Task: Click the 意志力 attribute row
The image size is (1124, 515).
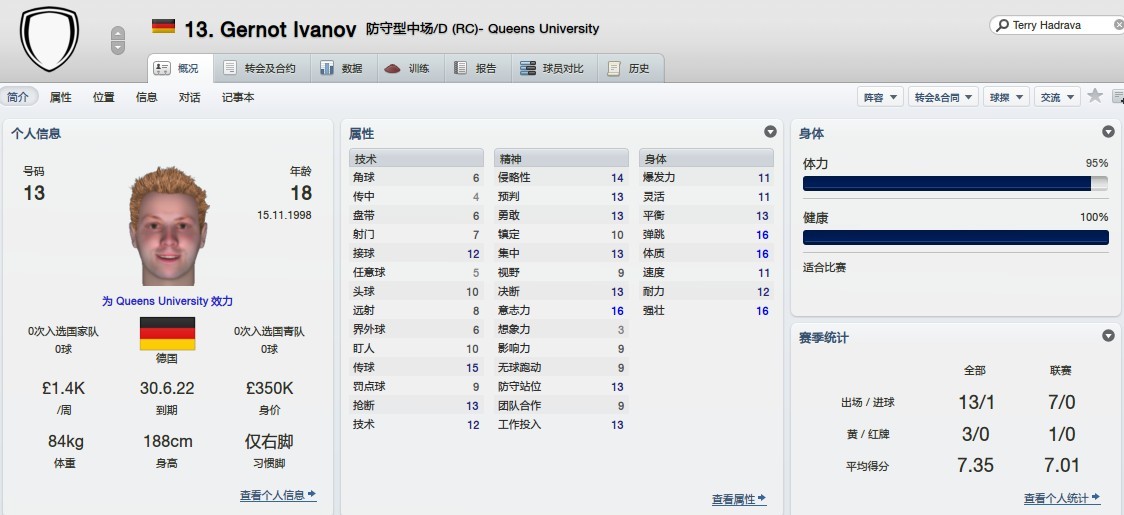Action: click(561, 311)
